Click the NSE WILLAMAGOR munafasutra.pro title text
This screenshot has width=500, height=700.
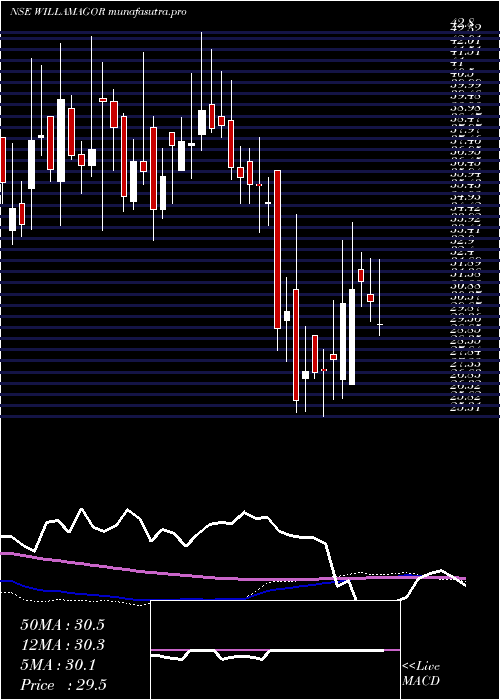click(x=98, y=12)
